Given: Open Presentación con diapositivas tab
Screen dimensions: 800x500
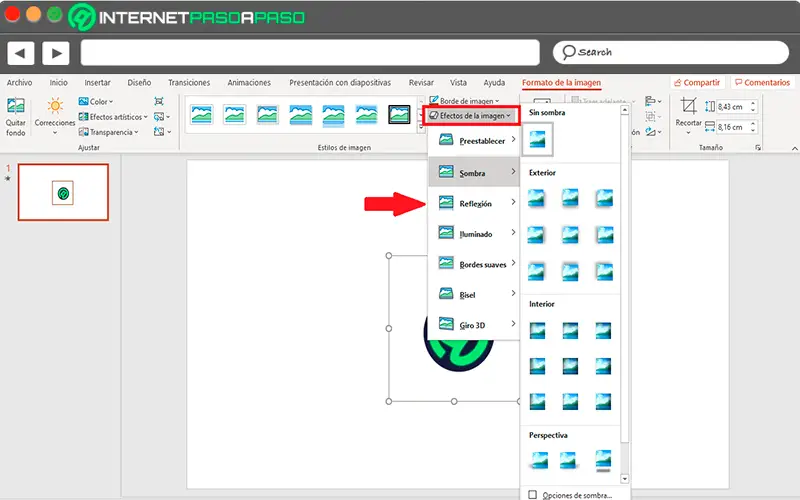Looking at the screenshot, I should [340, 83].
